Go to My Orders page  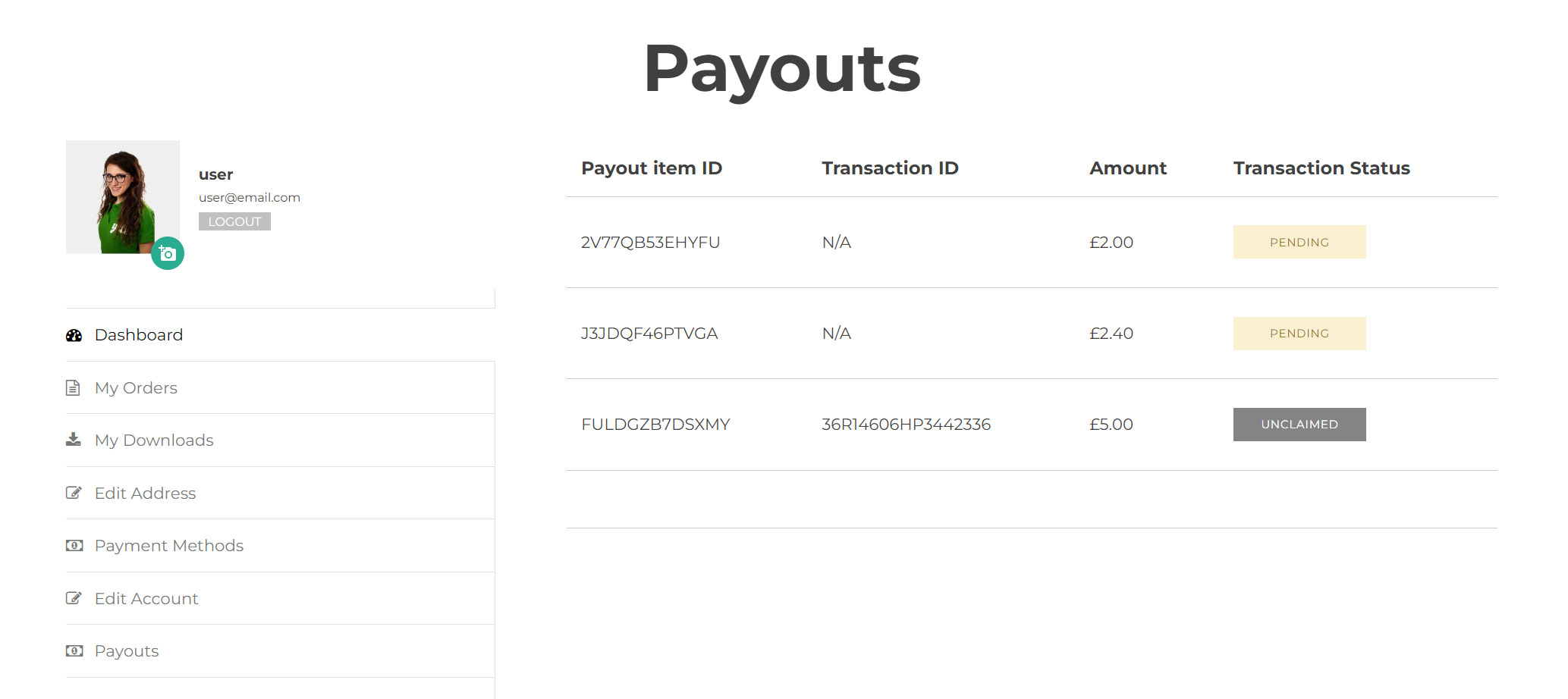pyautogui.click(x=136, y=388)
